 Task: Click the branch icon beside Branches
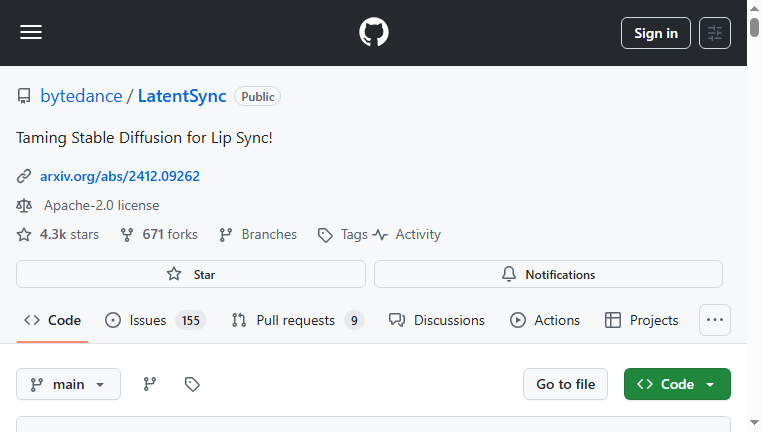click(x=225, y=235)
